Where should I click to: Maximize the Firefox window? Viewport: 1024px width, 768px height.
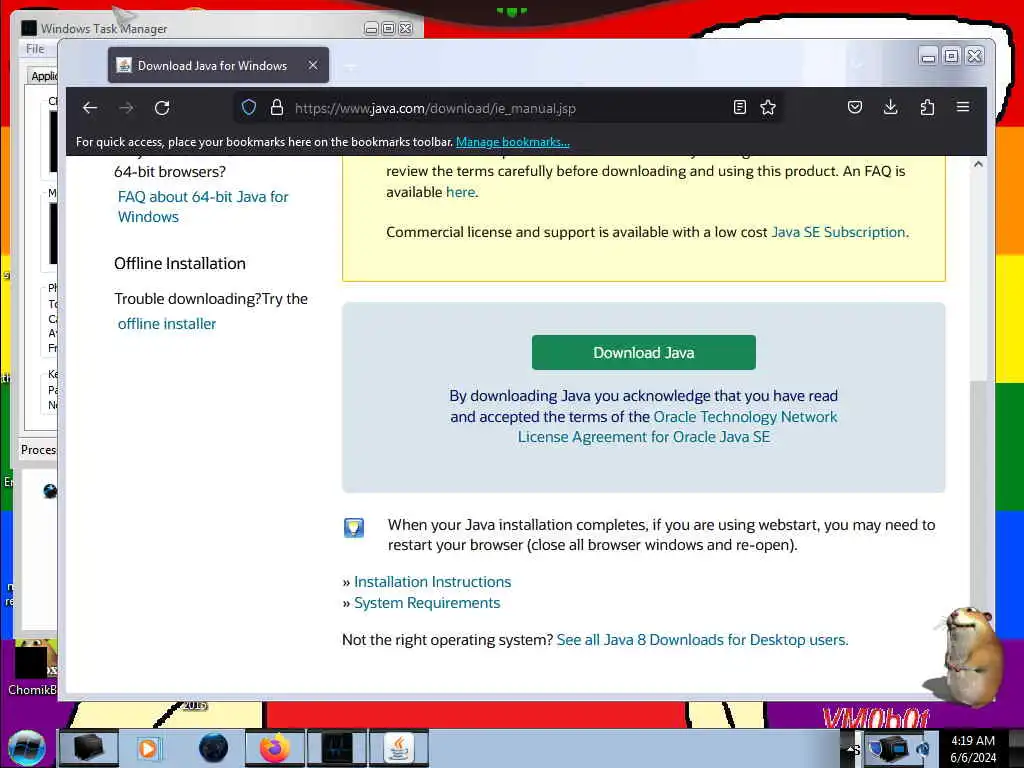pyautogui.click(x=952, y=57)
